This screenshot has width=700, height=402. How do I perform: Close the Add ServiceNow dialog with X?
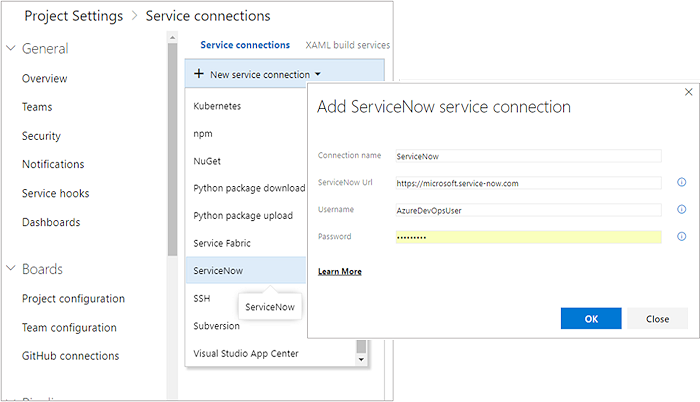[x=688, y=92]
